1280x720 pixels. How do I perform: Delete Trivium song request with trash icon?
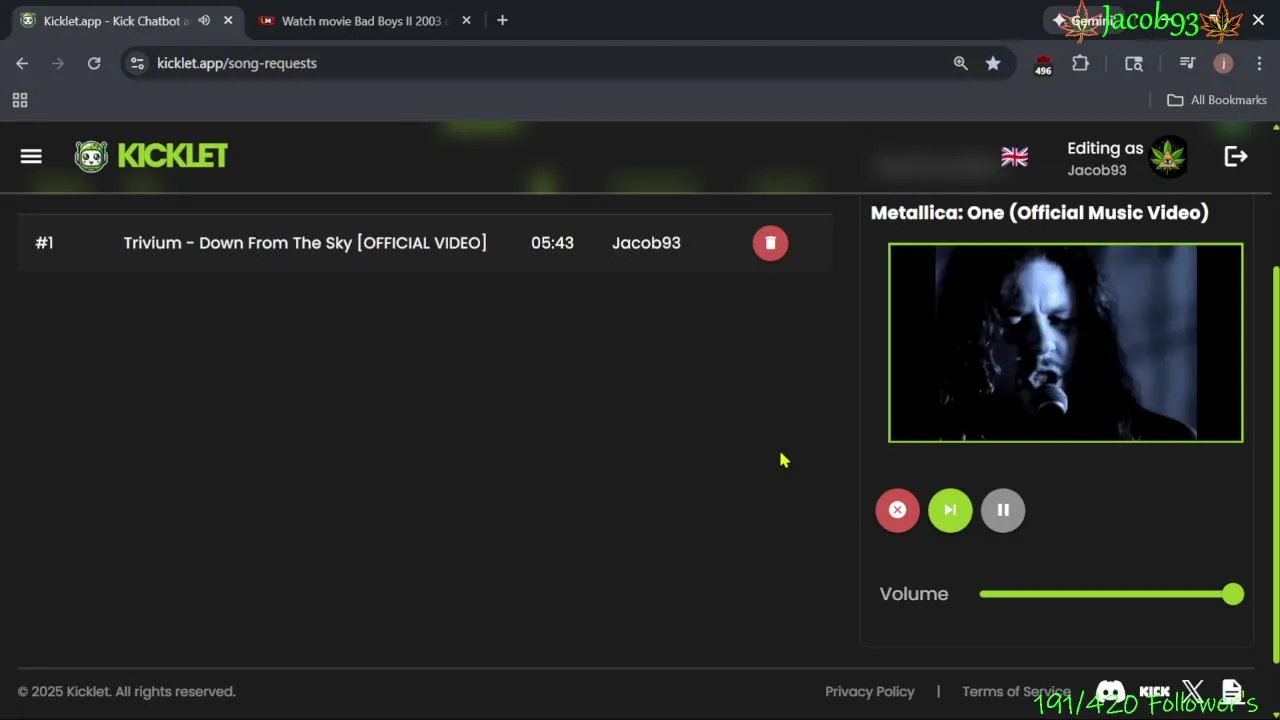click(x=770, y=243)
